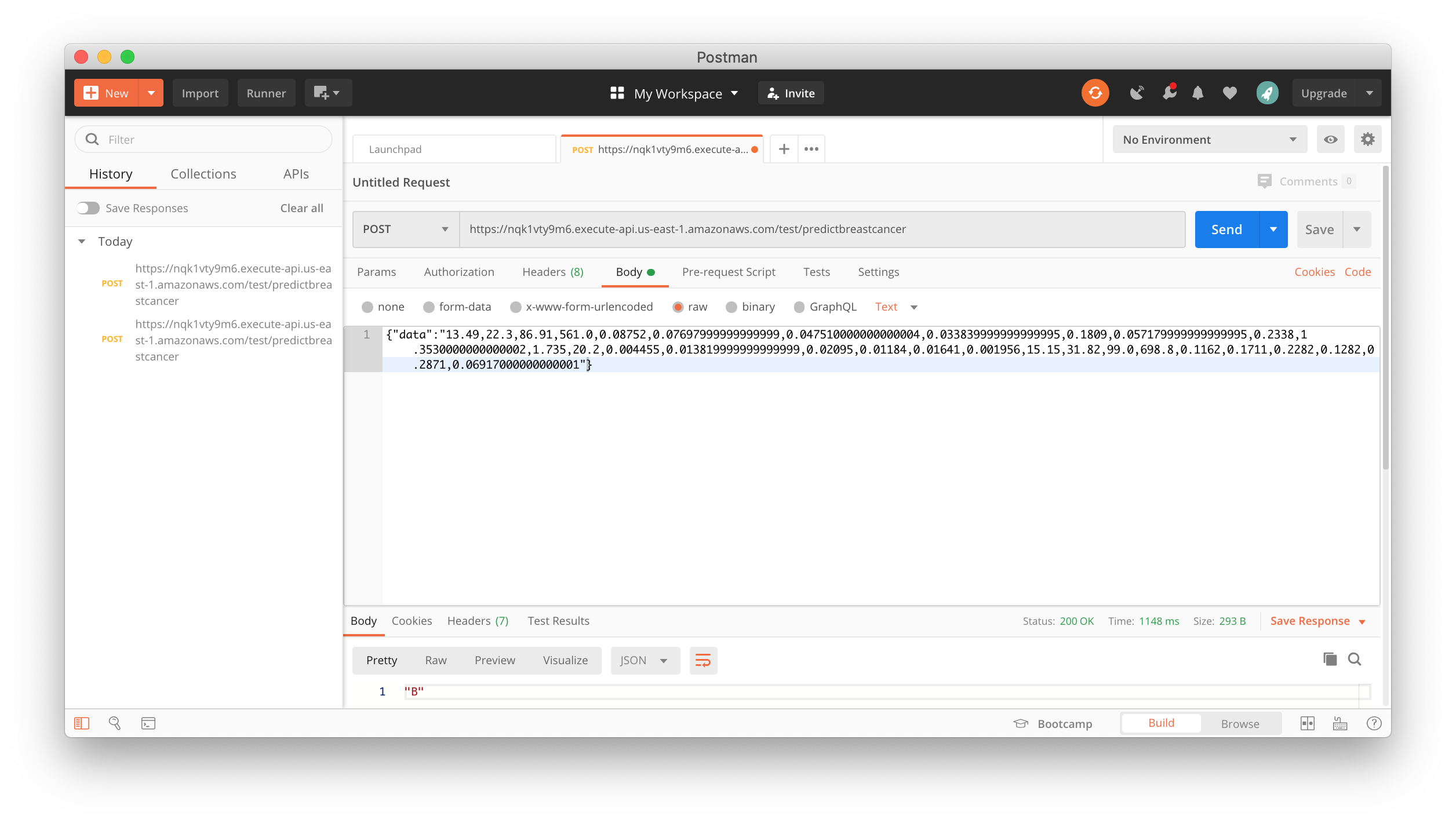The image size is (1456, 823).
Task: Collapse the Today history group
Action: tap(82, 241)
